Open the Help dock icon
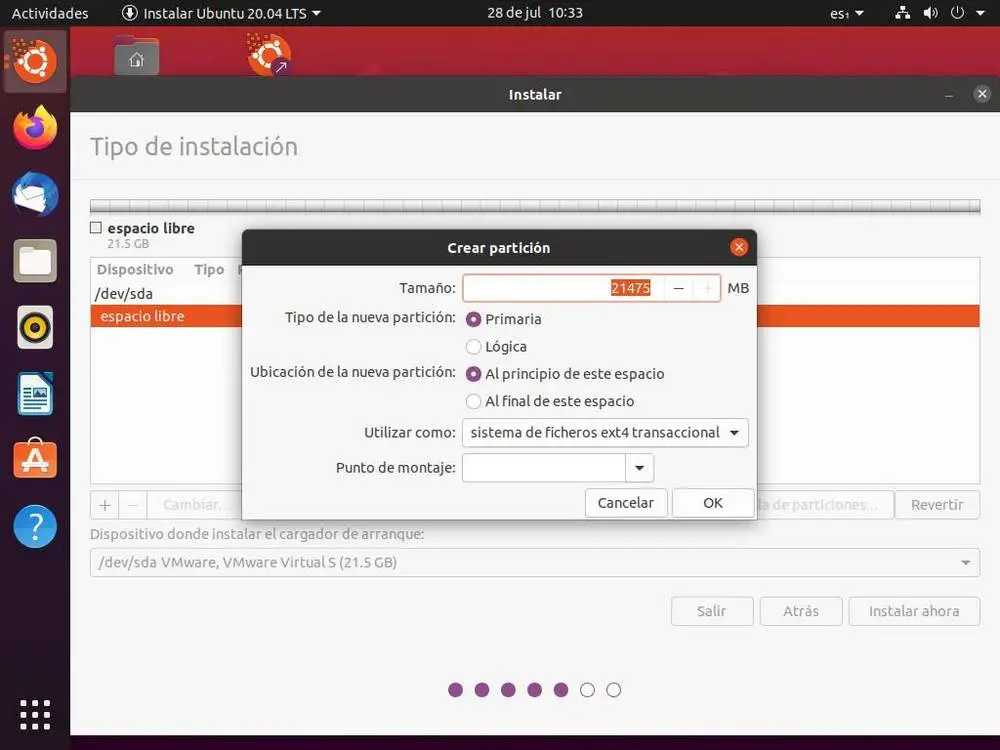 (x=35, y=526)
